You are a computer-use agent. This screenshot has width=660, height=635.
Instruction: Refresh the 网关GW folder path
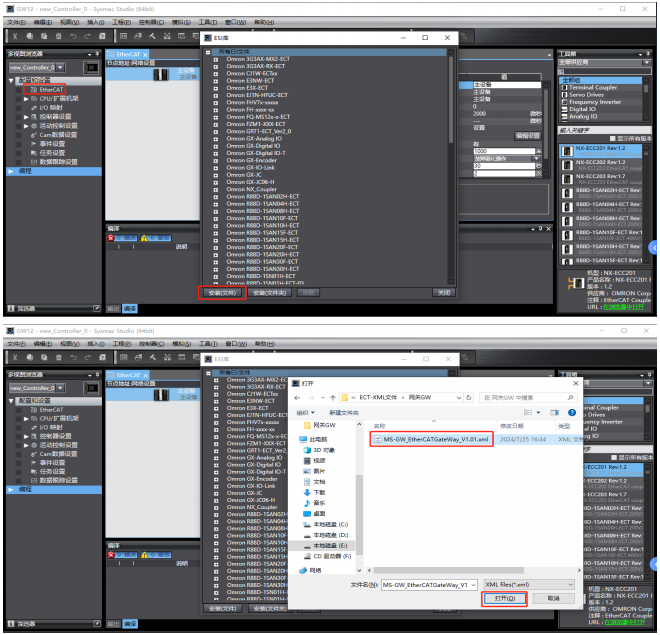[x=468, y=398]
